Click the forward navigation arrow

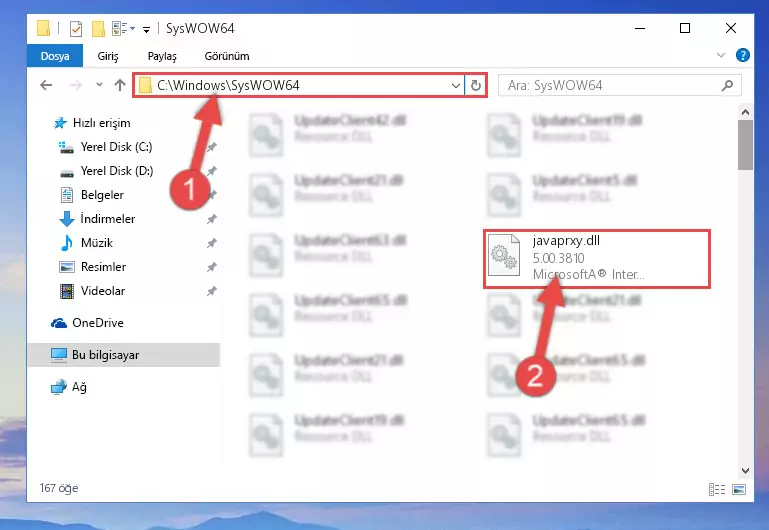(x=76, y=85)
